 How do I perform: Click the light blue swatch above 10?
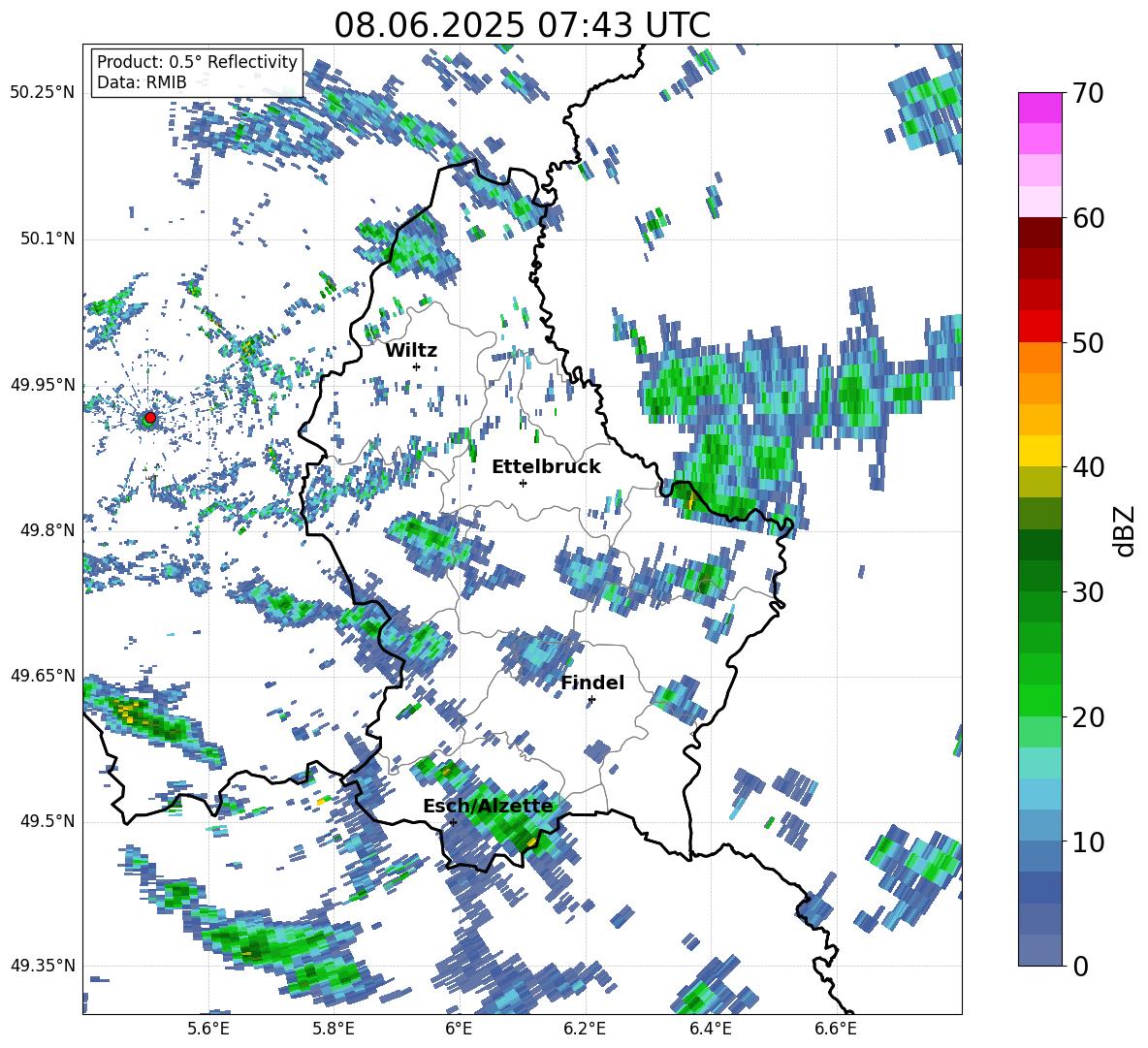[1039, 826]
